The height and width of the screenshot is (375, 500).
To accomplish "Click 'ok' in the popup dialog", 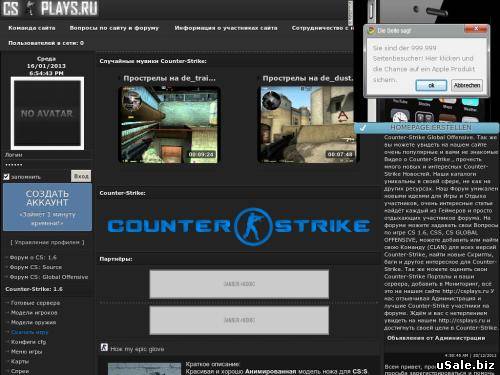I will point(431,85).
